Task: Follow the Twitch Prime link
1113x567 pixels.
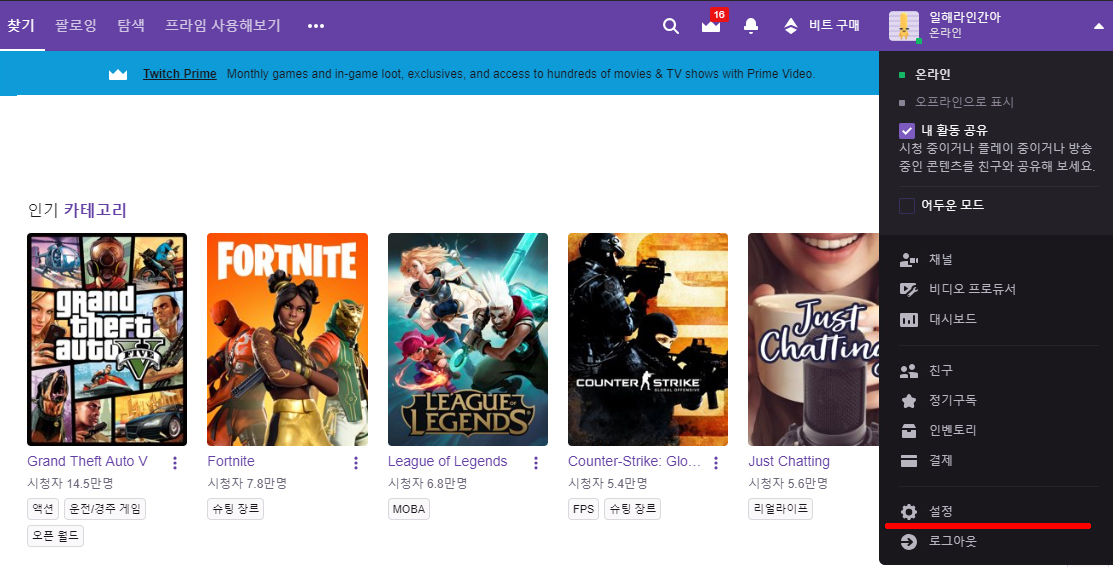Action: click(180, 74)
